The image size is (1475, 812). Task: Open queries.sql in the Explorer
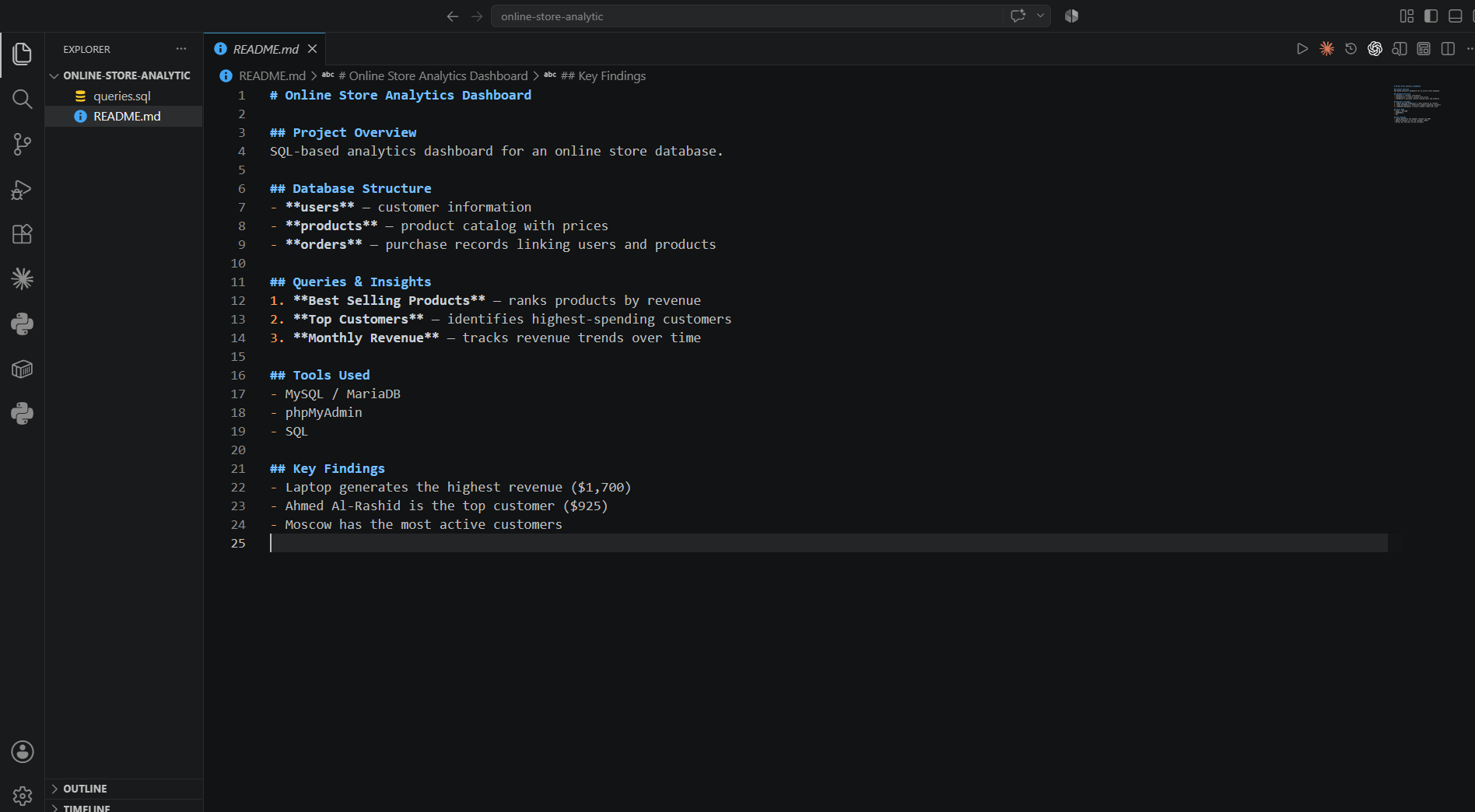tap(122, 96)
